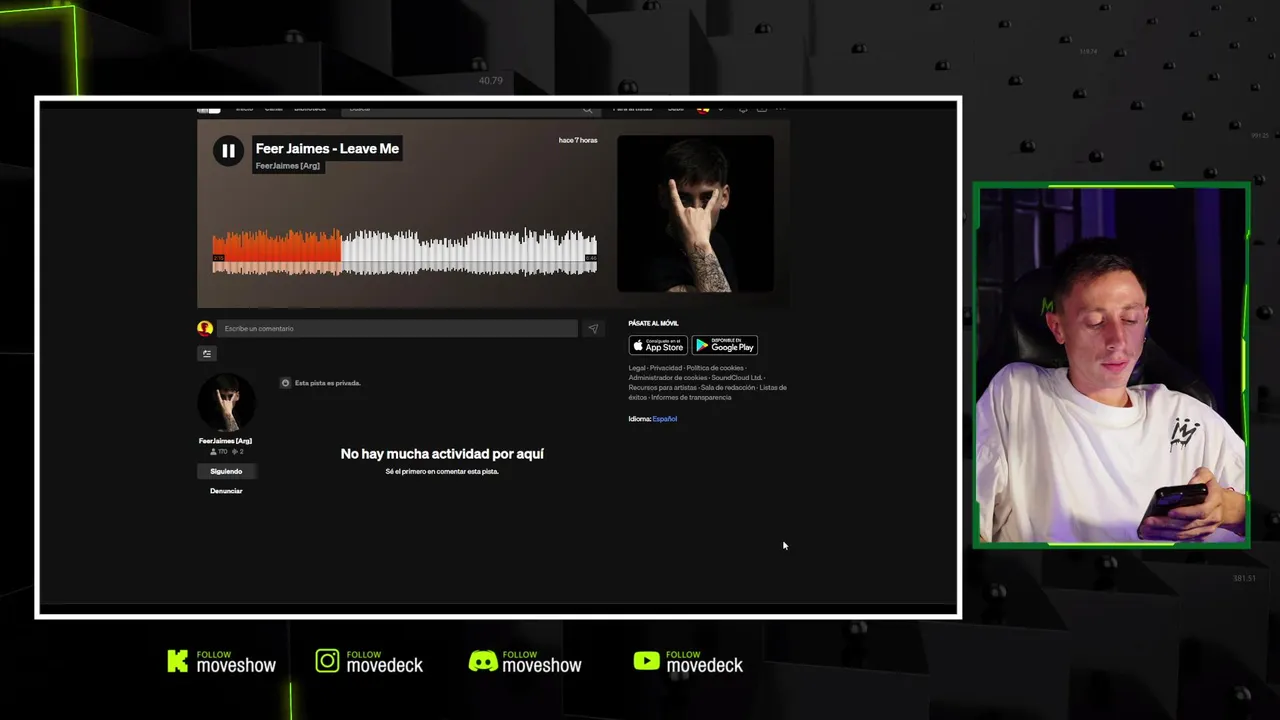
Task: Click the sort comments icon below comment box
Action: [x=207, y=353]
